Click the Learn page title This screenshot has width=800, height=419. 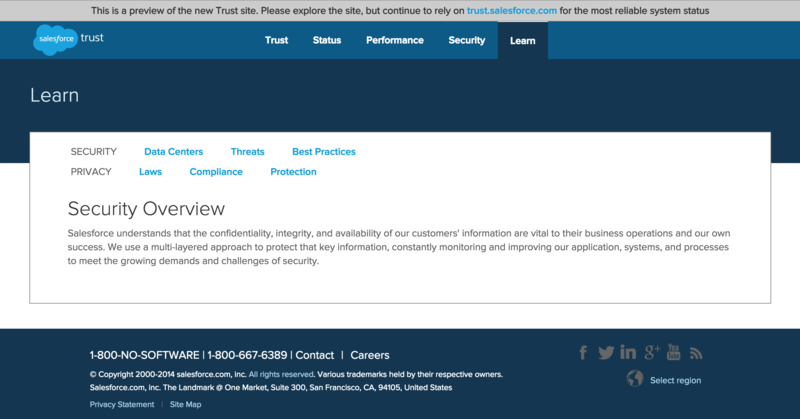(55, 95)
